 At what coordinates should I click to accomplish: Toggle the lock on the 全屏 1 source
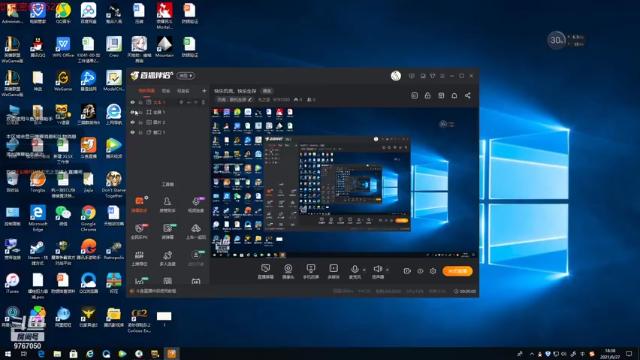[x=140, y=112]
